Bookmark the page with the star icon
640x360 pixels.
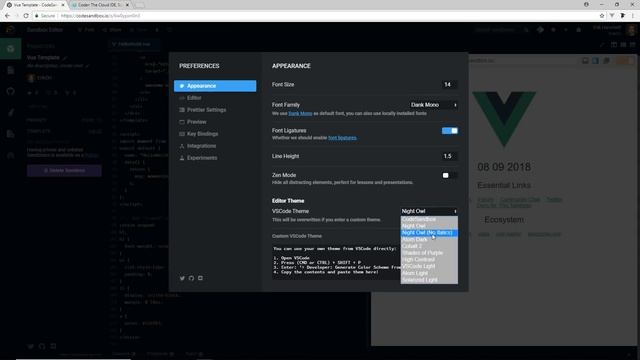pyautogui.click(x=602, y=16)
